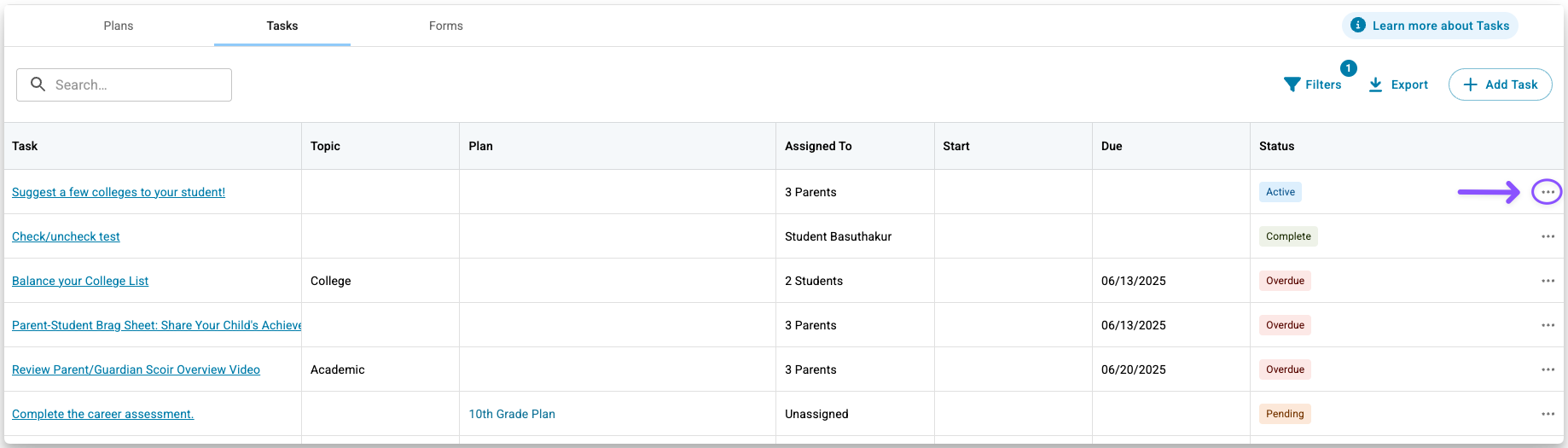This screenshot has width=1568, height=448.
Task: Click the Export download icon
Action: click(x=1375, y=84)
